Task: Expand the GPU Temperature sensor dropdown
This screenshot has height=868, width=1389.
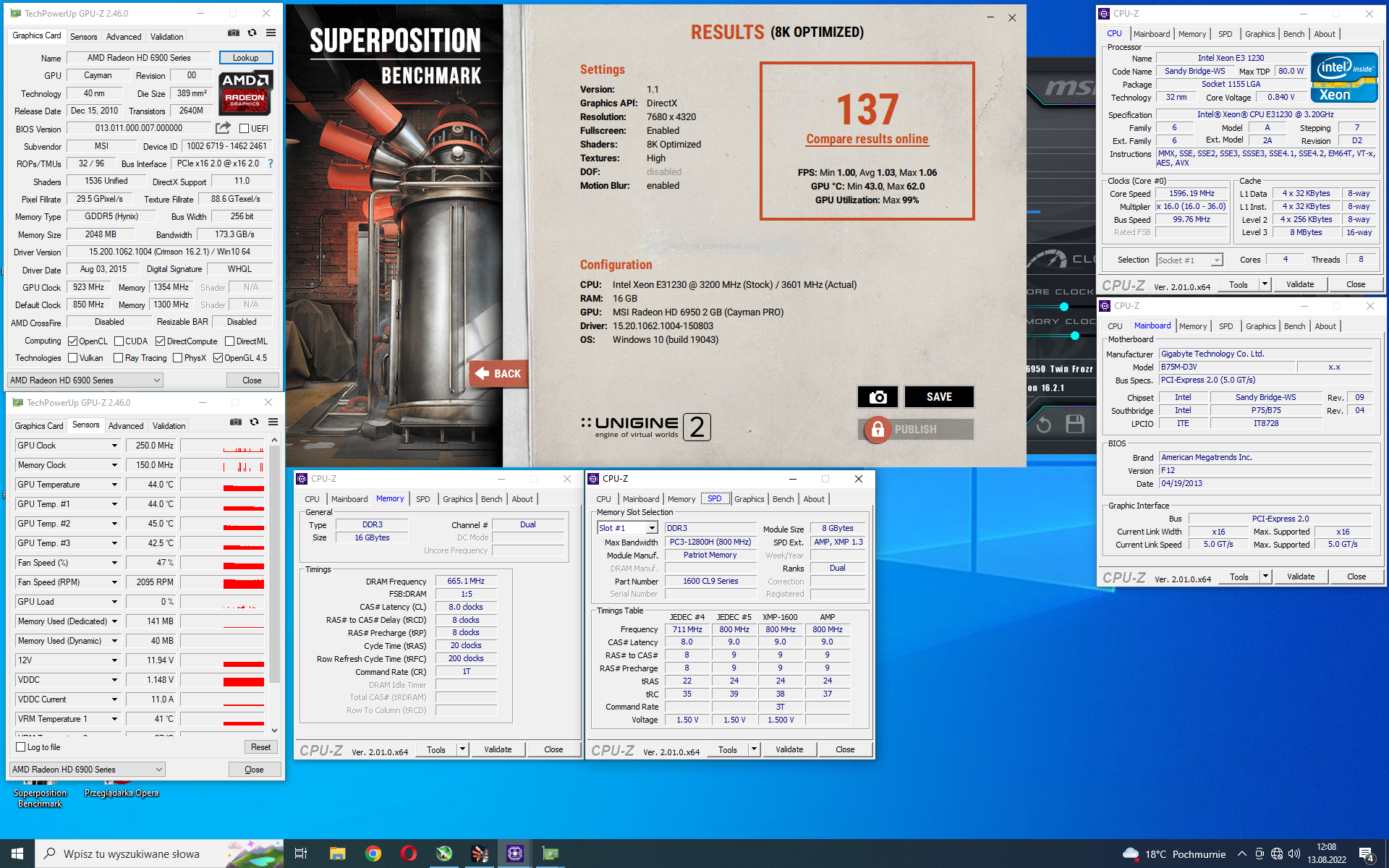Action: pos(114,485)
